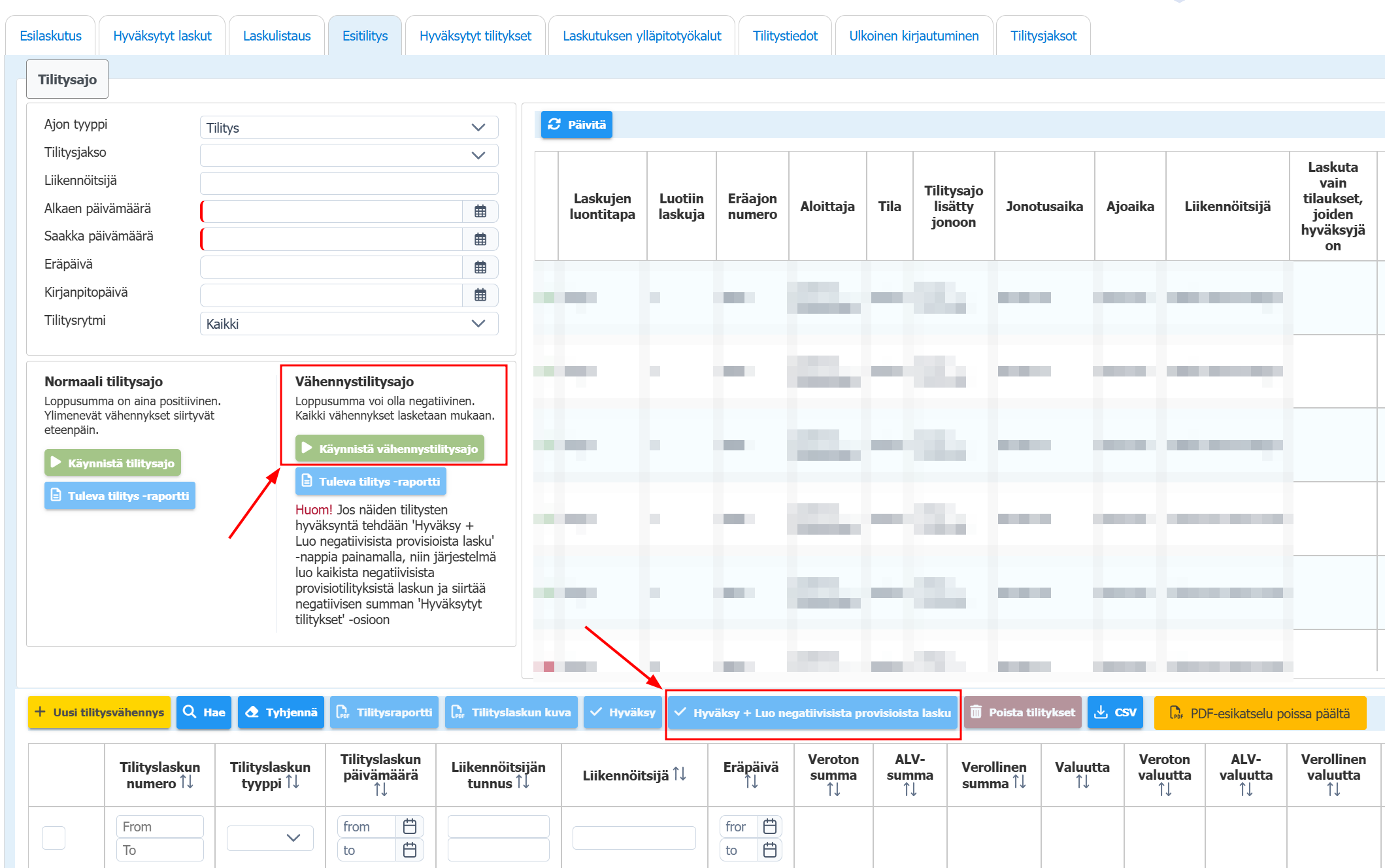1385x868 pixels.
Task: Switch to the Hyväksytyt tilitykset tab
Action: 475,36
